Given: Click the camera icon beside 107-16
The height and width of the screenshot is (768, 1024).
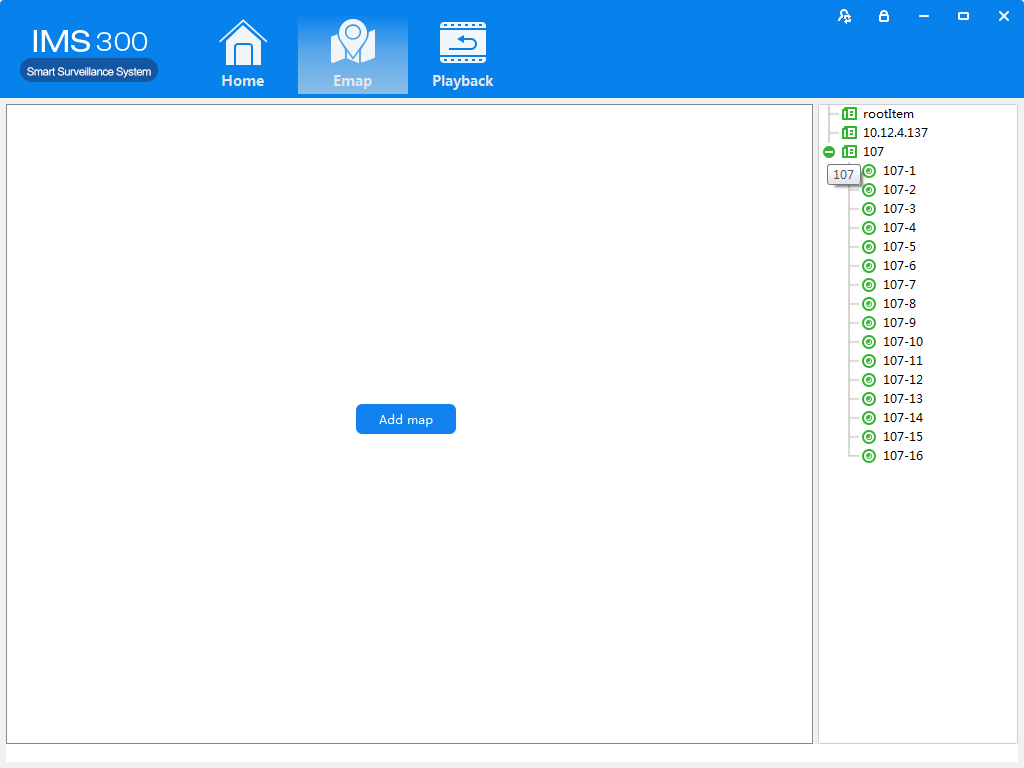Looking at the screenshot, I should click(869, 456).
